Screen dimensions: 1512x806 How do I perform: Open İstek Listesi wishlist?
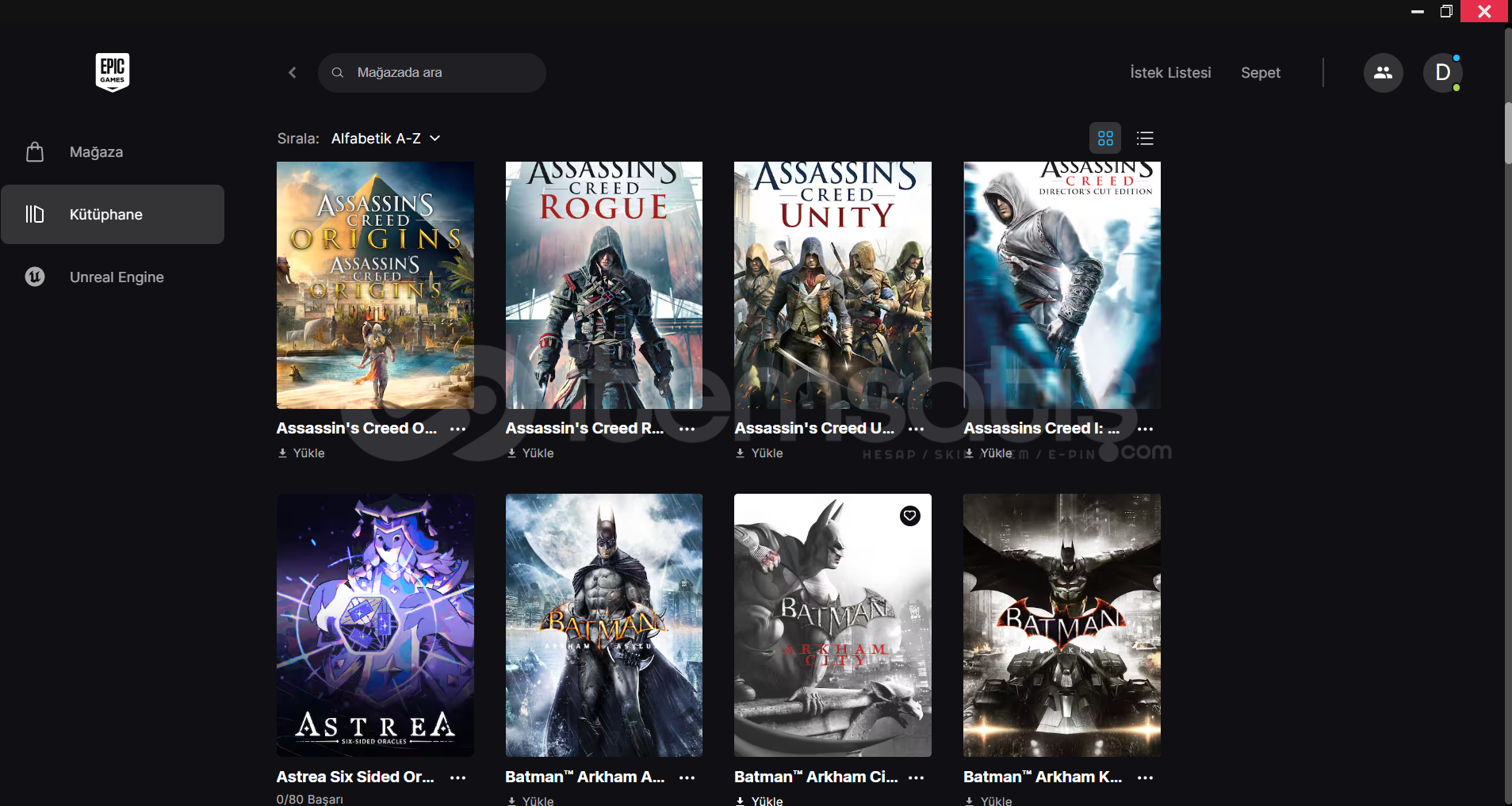[1170, 73]
